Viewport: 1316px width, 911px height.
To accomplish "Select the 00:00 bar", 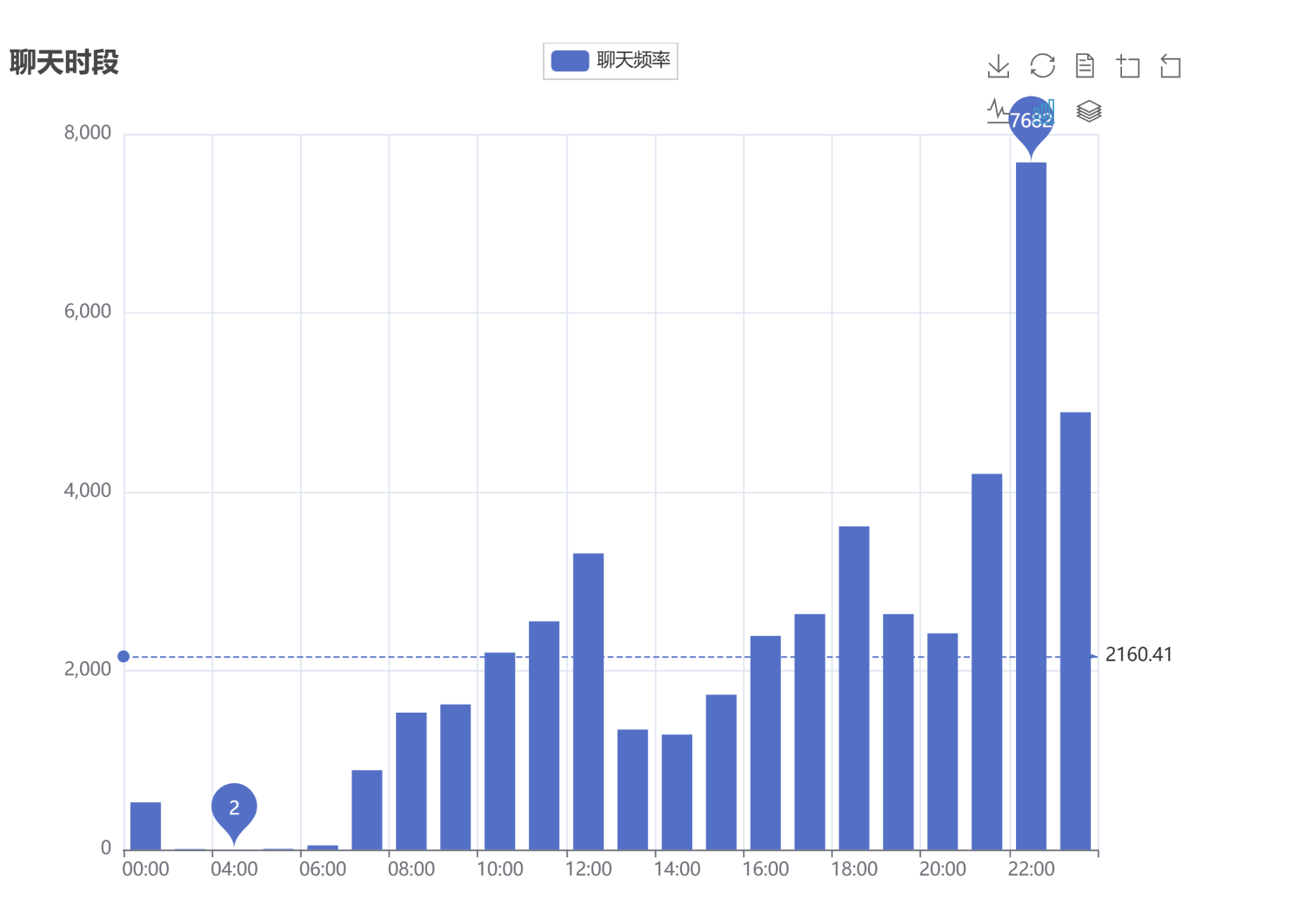I will [x=145, y=826].
